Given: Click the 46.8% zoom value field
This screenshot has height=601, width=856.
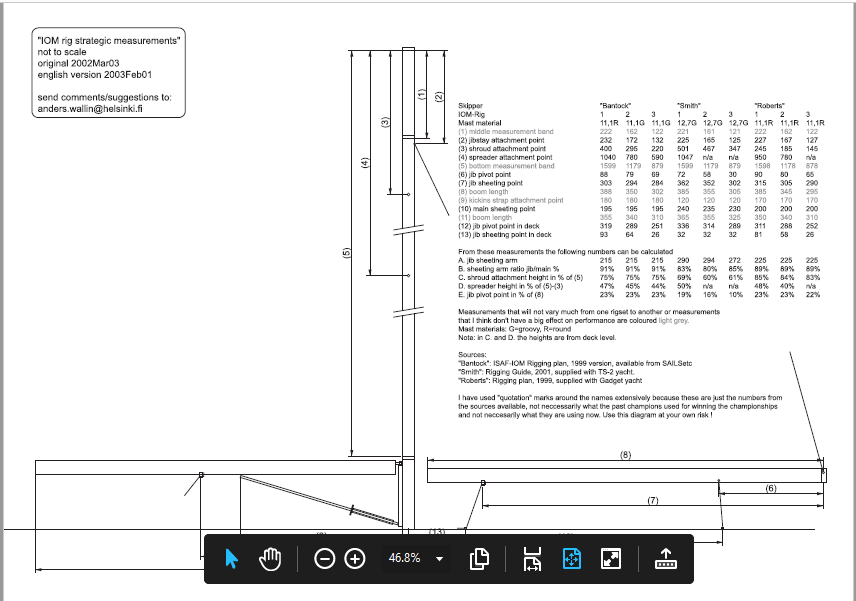Looking at the screenshot, I should (404, 558).
